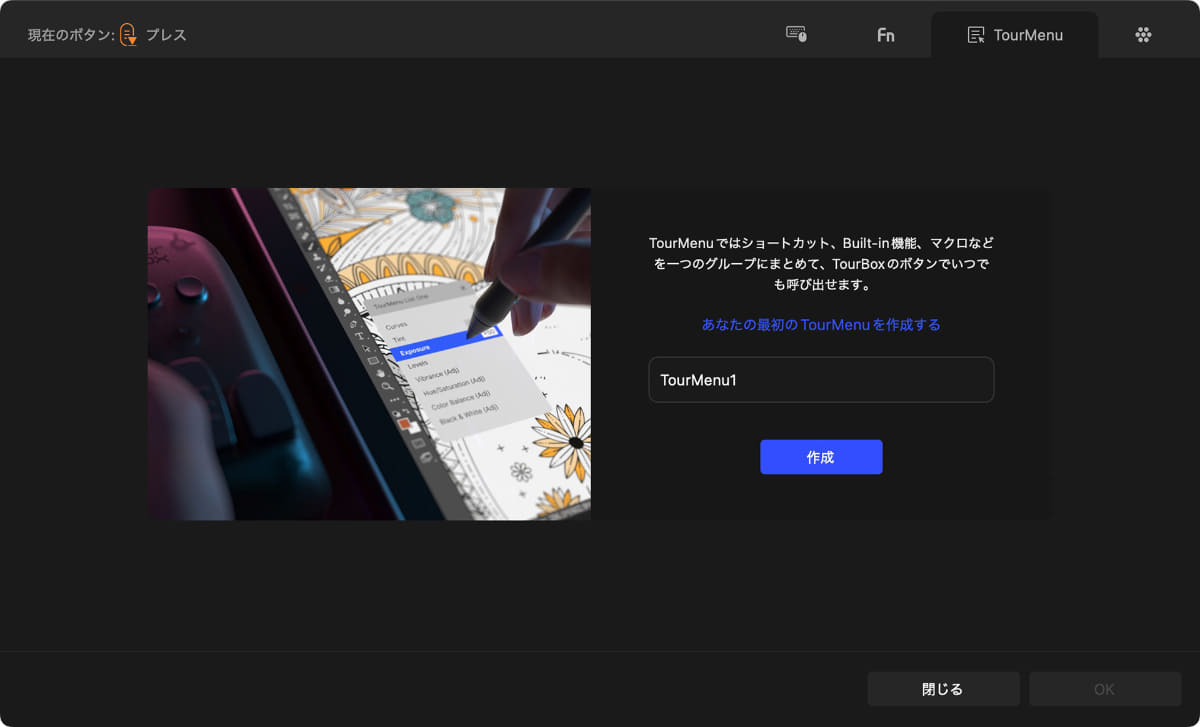Click the プレス label in the top bar
The width and height of the screenshot is (1200, 727).
(x=168, y=33)
